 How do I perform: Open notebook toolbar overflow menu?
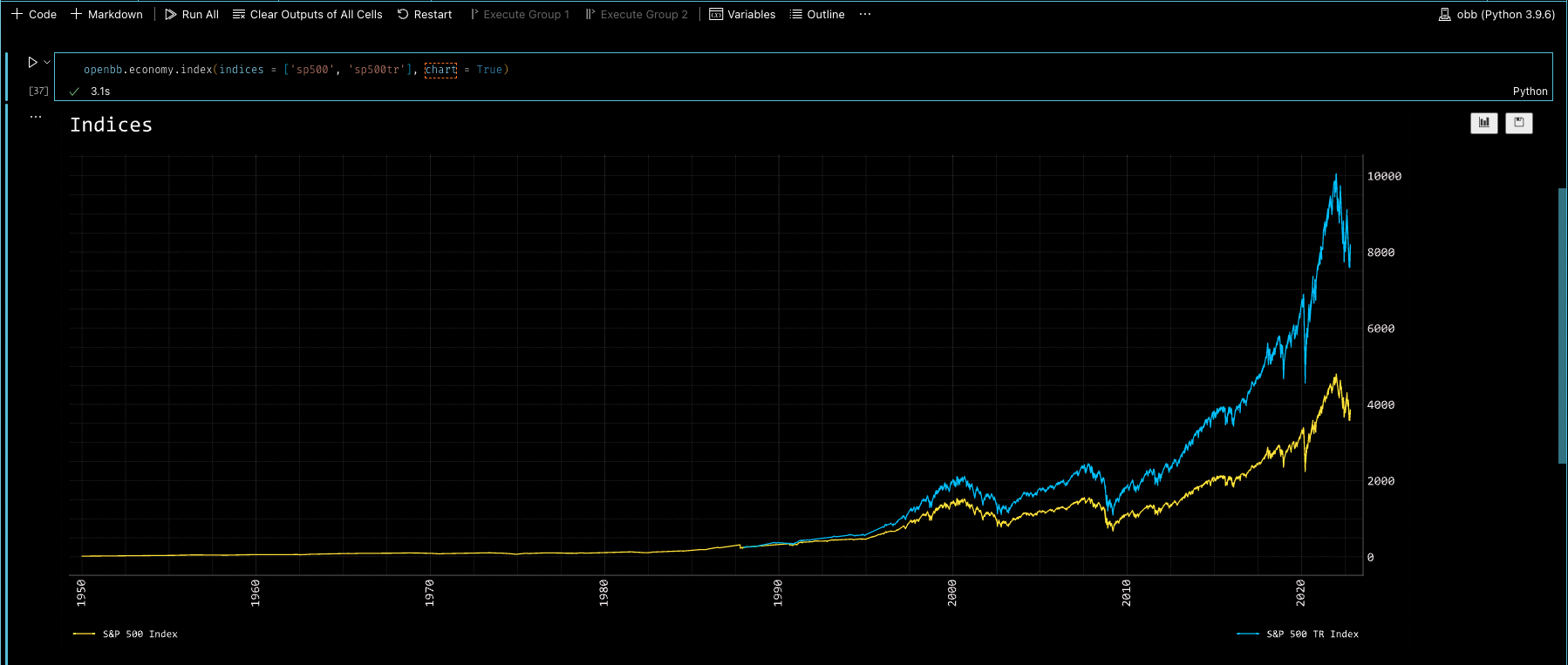point(865,14)
